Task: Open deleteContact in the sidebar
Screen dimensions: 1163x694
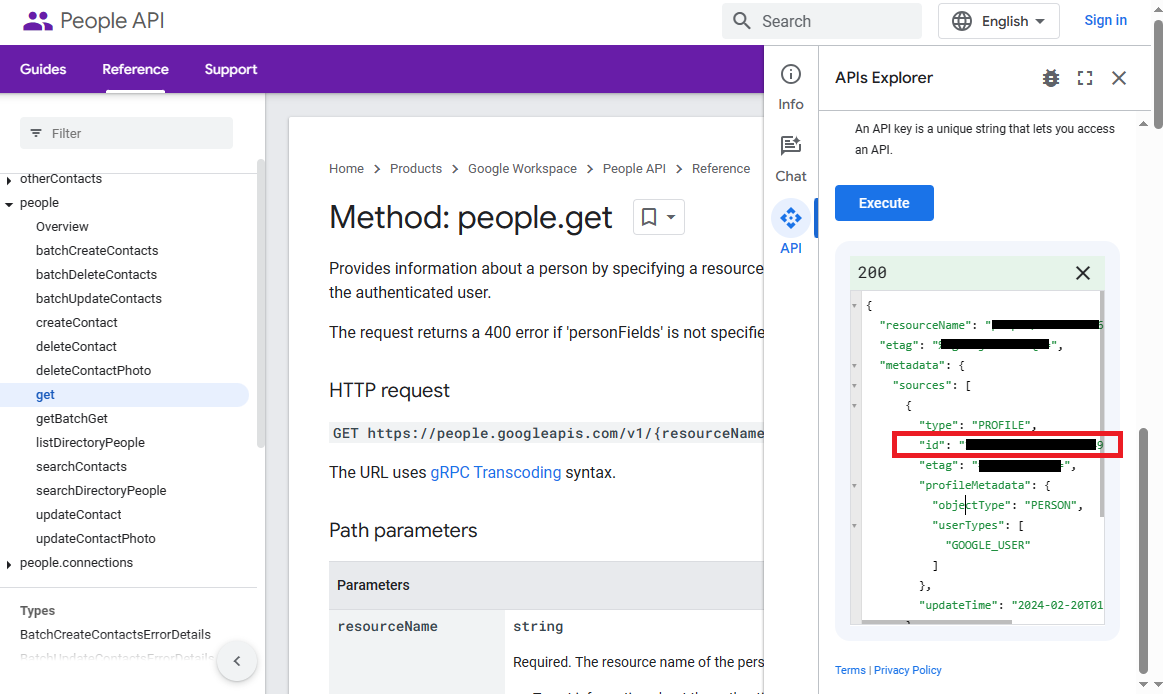Action: [76, 346]
